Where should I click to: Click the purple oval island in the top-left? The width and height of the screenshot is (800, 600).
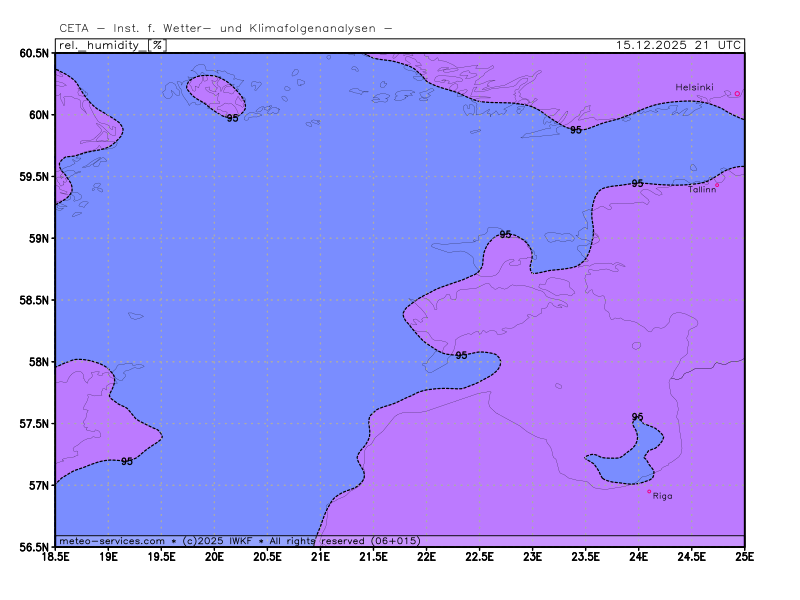point(215,93)
